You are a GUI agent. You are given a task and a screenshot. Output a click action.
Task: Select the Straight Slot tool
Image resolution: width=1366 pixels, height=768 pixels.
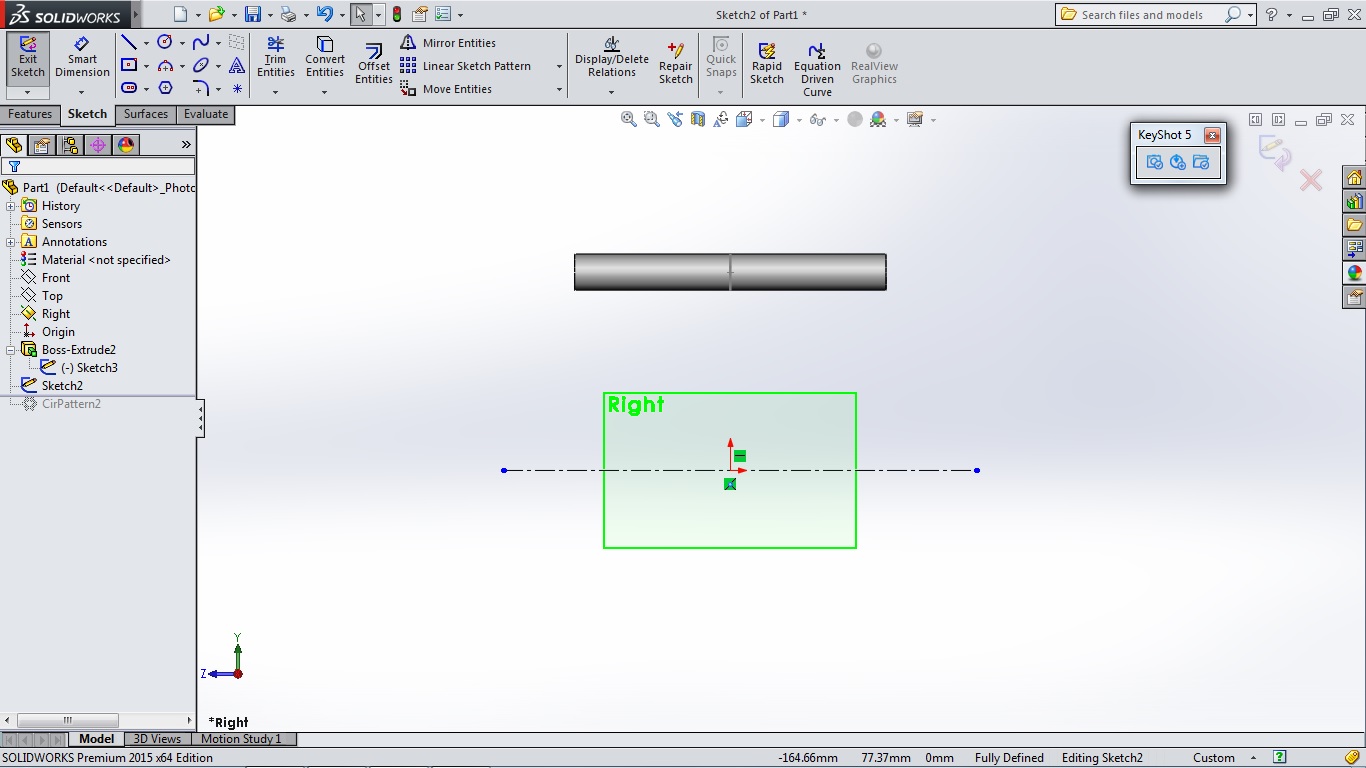[129, 88]
